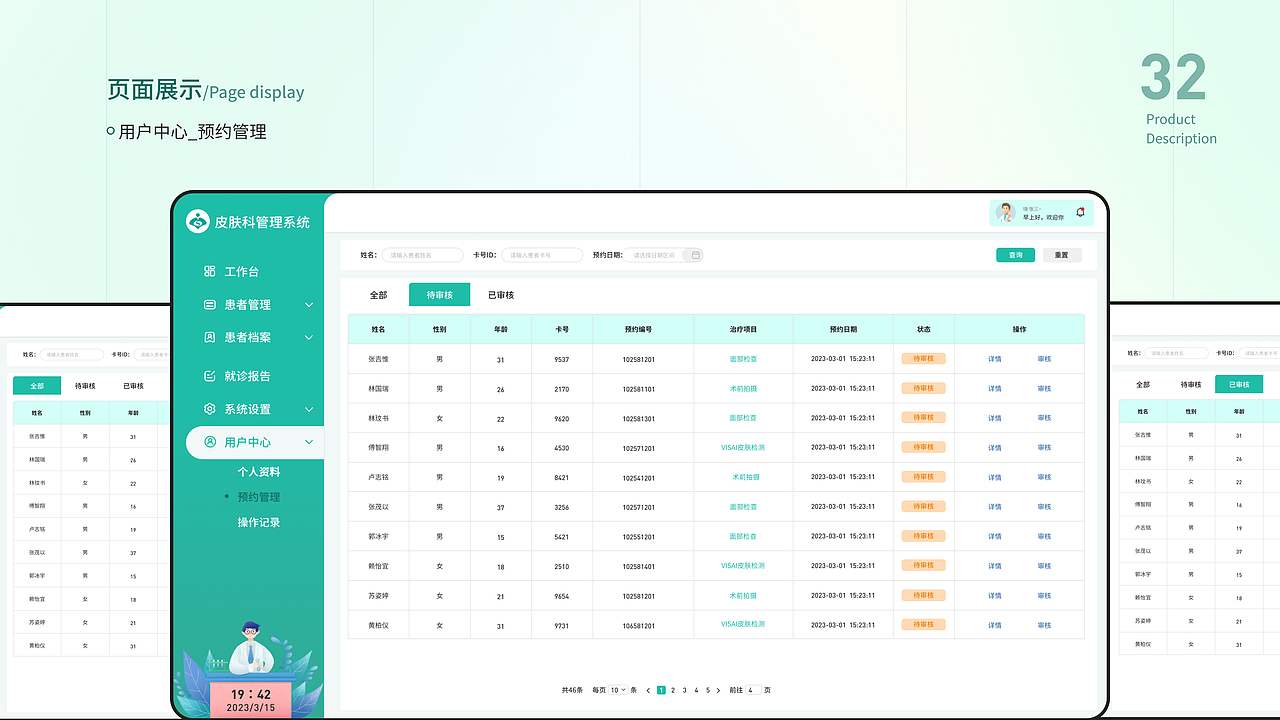The width and height of the screenshot is (1280, 720).
Task: Click VISAI皮肤检测 link in 傅智翔 row
Action: [743, 448]
